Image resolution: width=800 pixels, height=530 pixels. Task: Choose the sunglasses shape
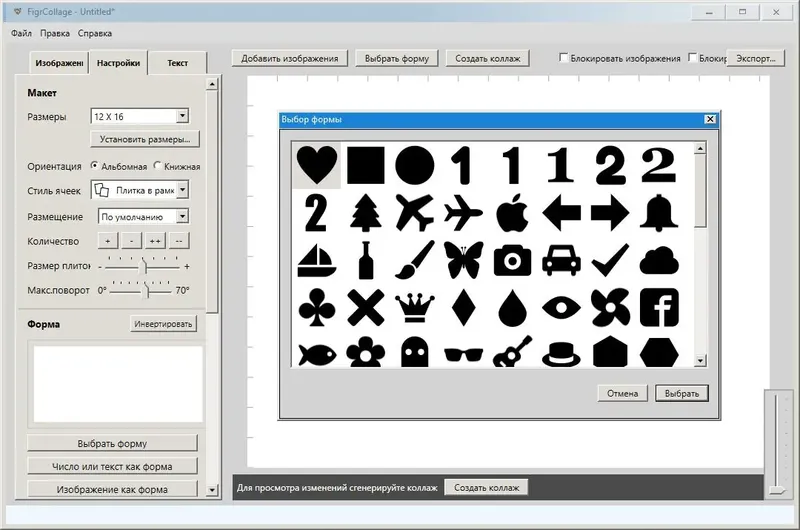(x=463, y=355)
